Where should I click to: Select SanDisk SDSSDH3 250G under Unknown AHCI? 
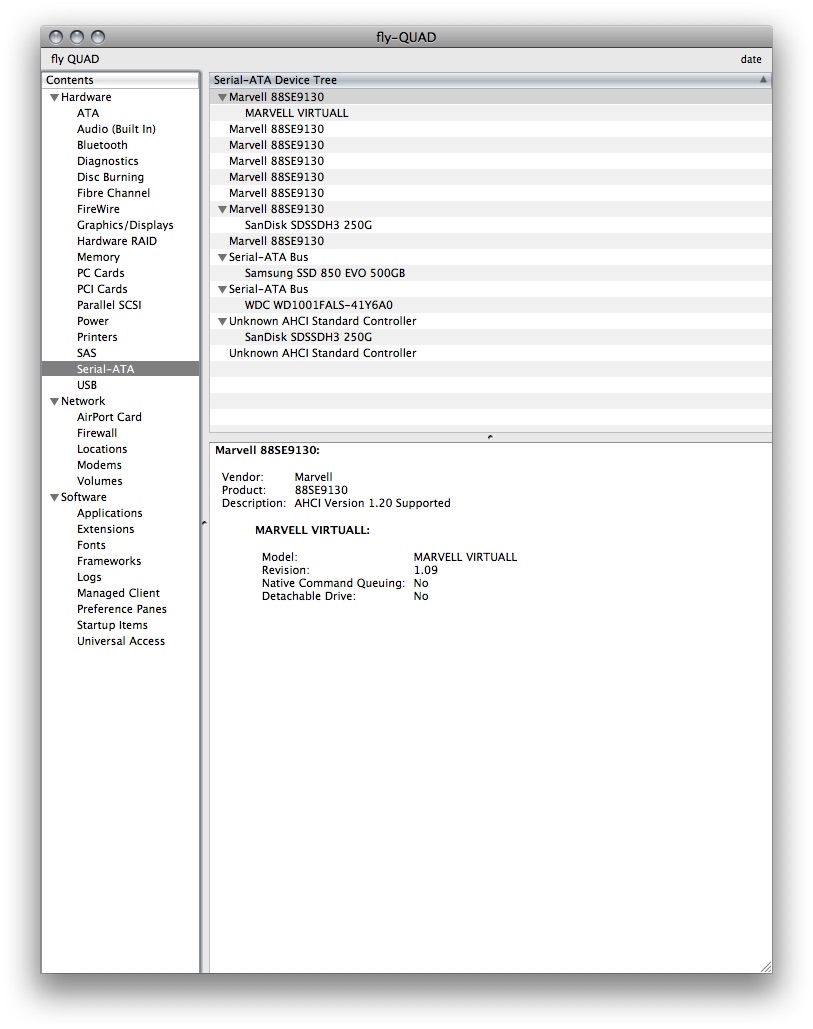coord(490,337)
